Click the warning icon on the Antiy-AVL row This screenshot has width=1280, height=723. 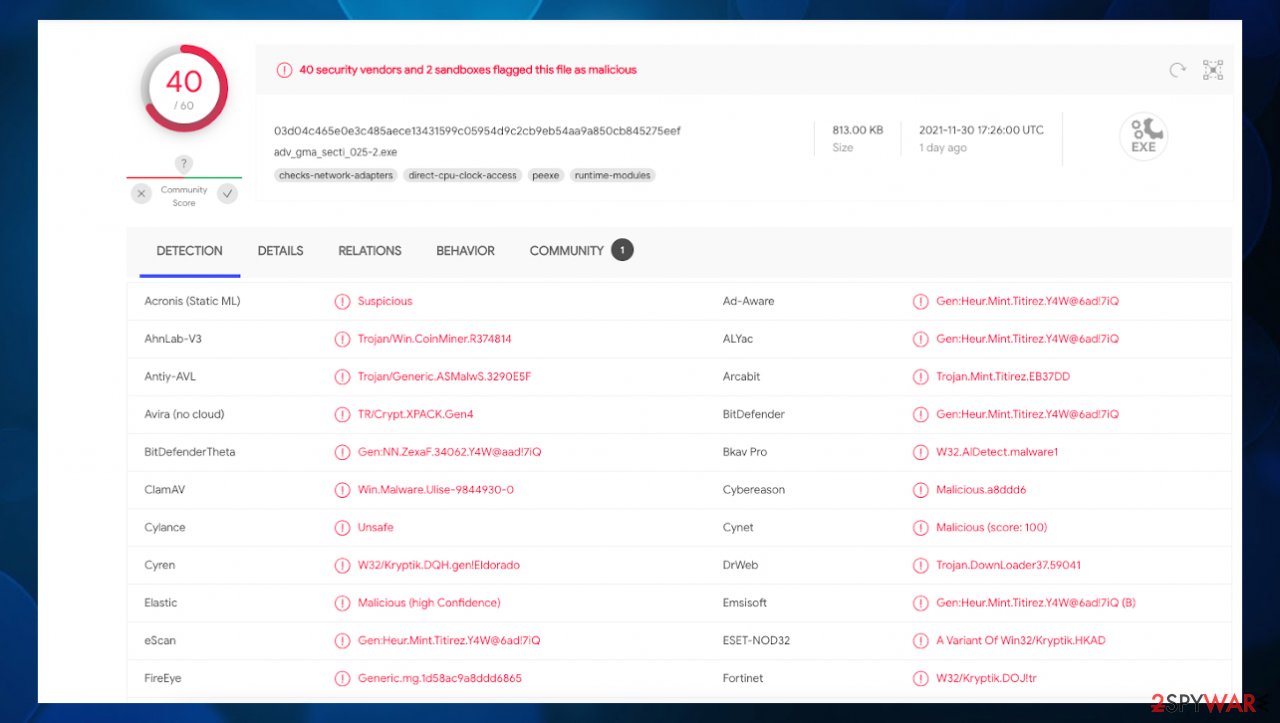click(342, 377)
